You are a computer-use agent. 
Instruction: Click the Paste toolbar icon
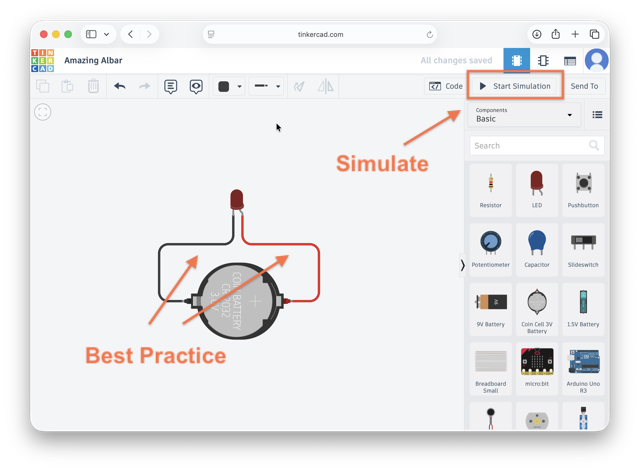pos(67,86)
